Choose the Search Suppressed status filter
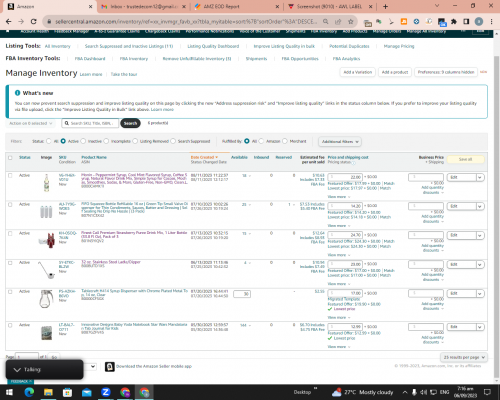The width and height of the screenshot is (500, 400). point(173,141)
